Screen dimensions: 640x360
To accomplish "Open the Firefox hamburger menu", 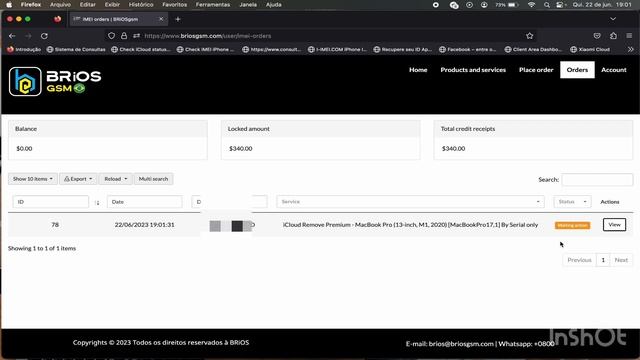I will coord(629,36).
